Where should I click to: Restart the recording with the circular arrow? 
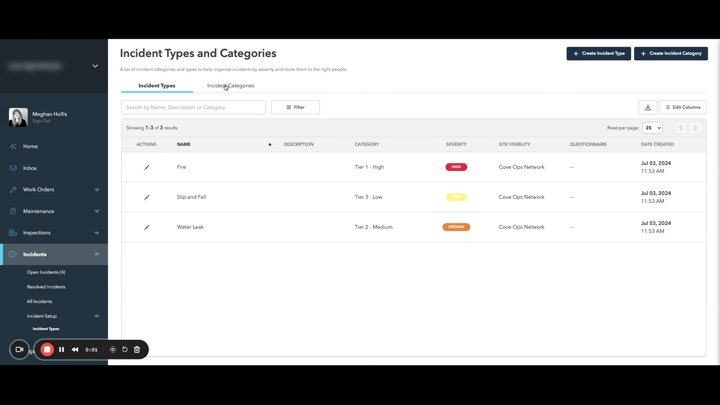(125, 349)
